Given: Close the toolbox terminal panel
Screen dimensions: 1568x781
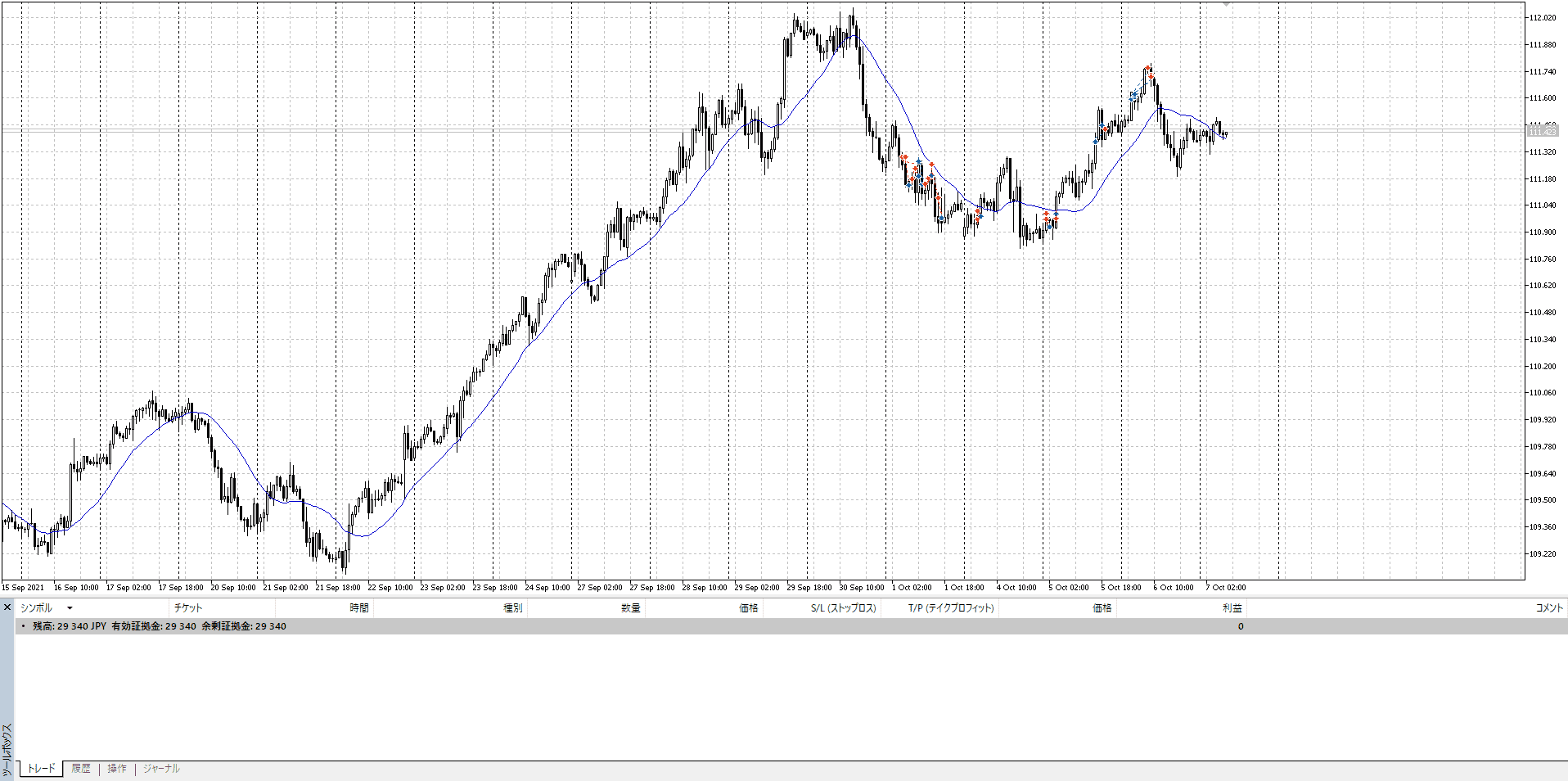Looking at the screenshot, I should [7, 607].
